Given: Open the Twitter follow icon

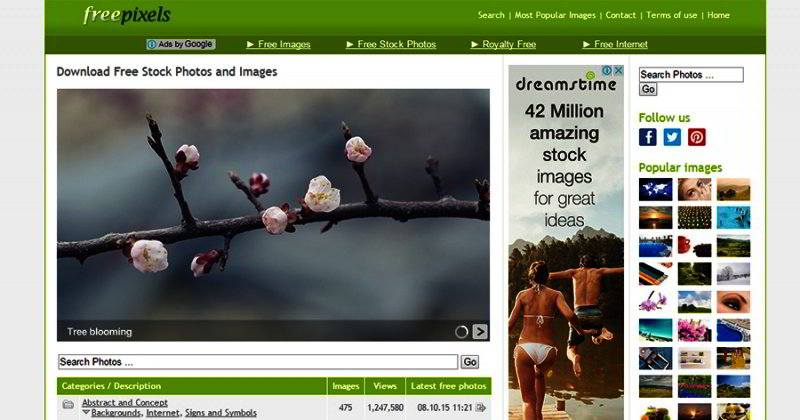Looking at the screenshot, I should (x=672, y=137).
